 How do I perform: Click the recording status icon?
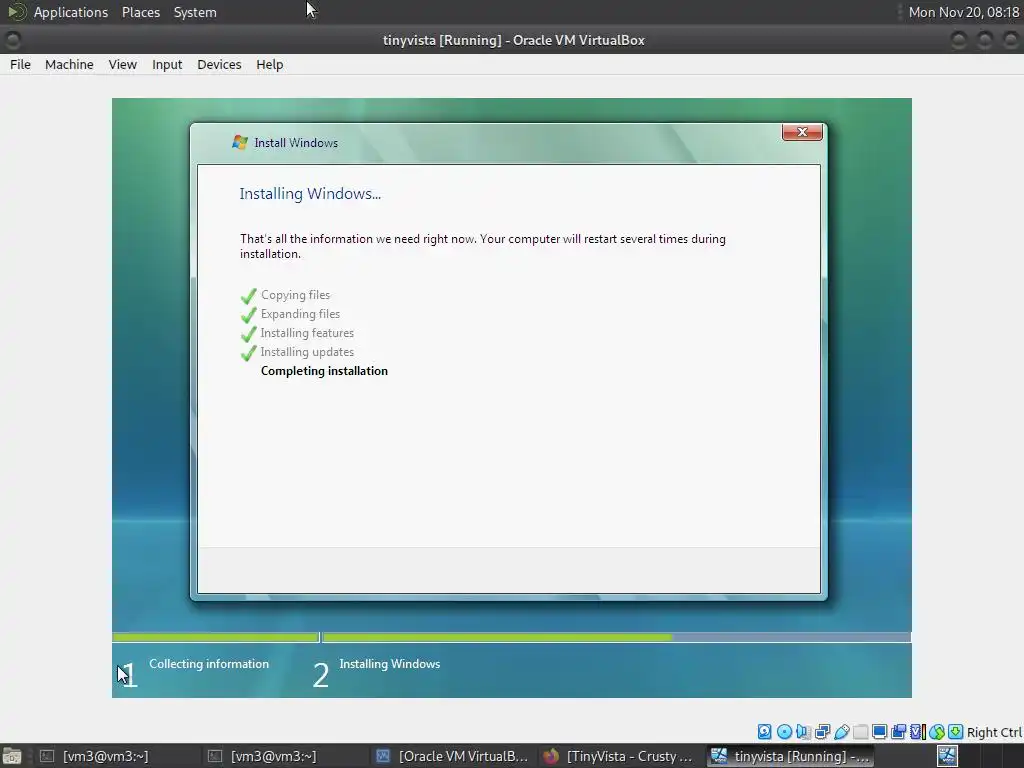click(x=899, y=732)
